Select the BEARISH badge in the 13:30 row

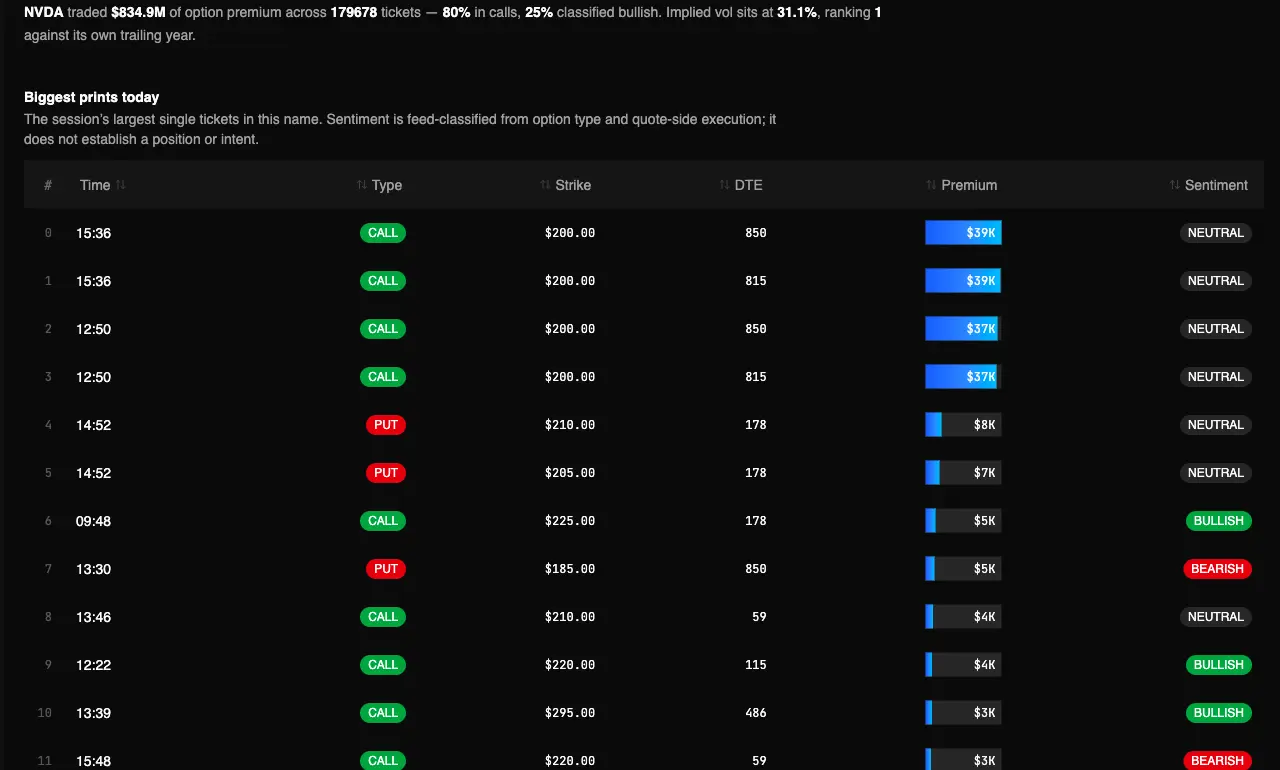pyautogui.click(x=1217, y=569)
